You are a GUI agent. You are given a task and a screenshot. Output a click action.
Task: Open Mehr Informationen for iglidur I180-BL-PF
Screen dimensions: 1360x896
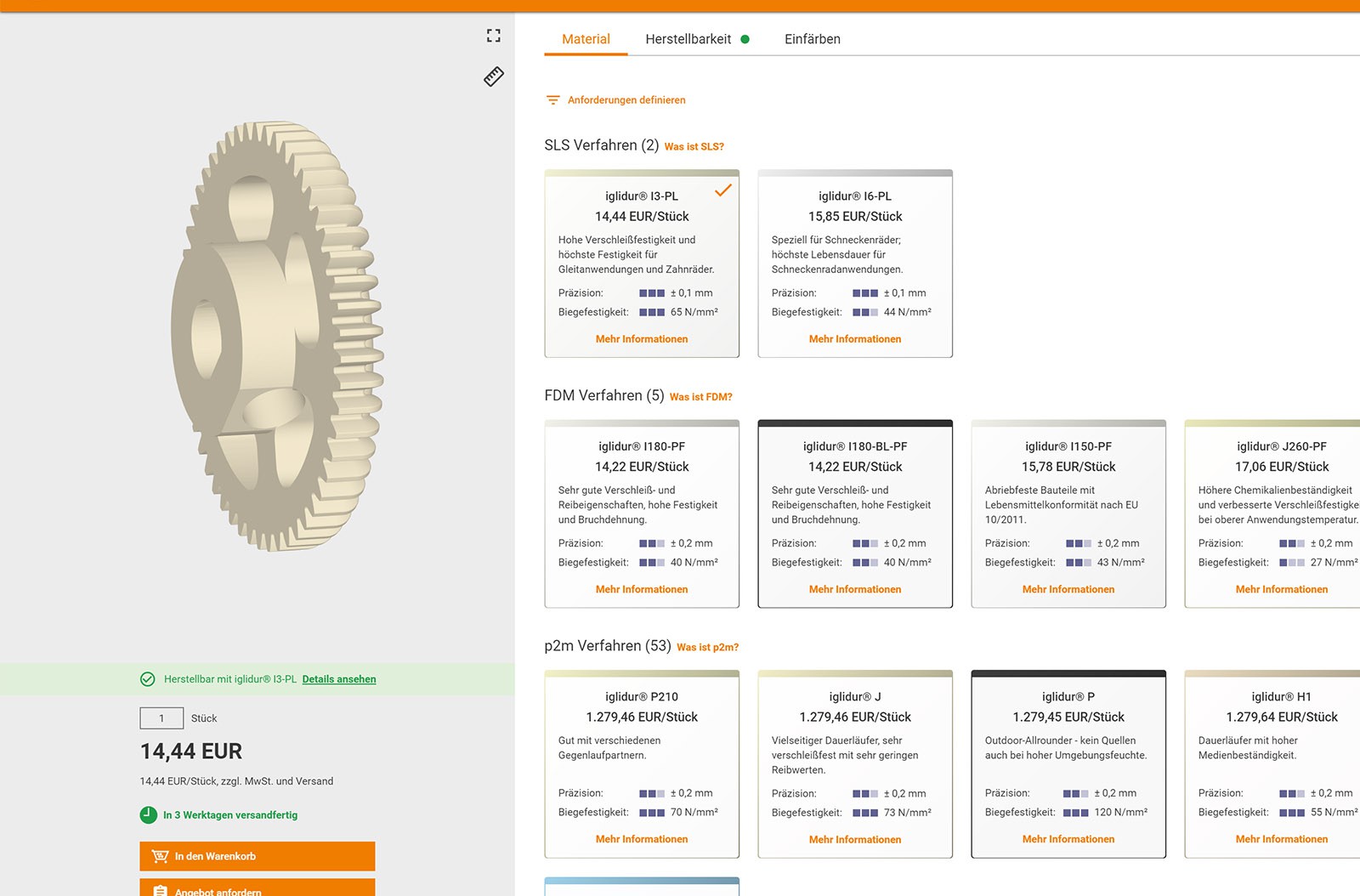pyautogui.click(x=855, y=589)
